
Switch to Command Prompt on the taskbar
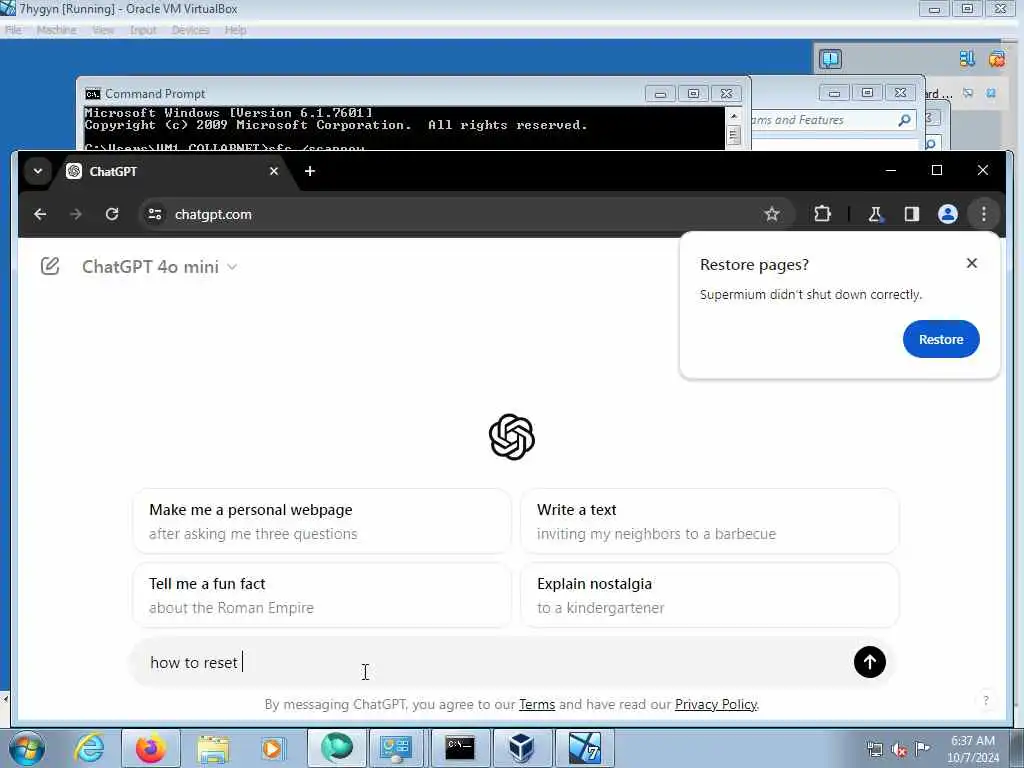click(x=460, y=748)
